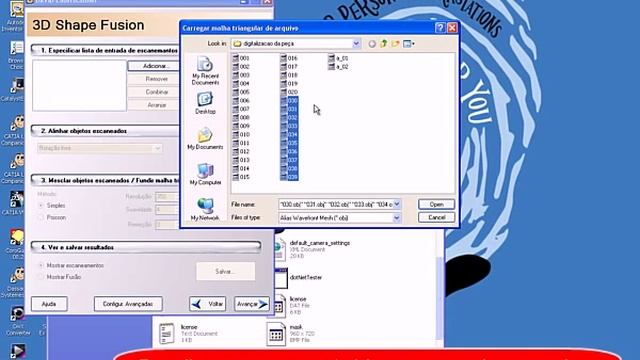This screenshot has width=640, height=360.
Task: Open My Network in places bar
Action: pyautogui.click(x=205, y=209)
